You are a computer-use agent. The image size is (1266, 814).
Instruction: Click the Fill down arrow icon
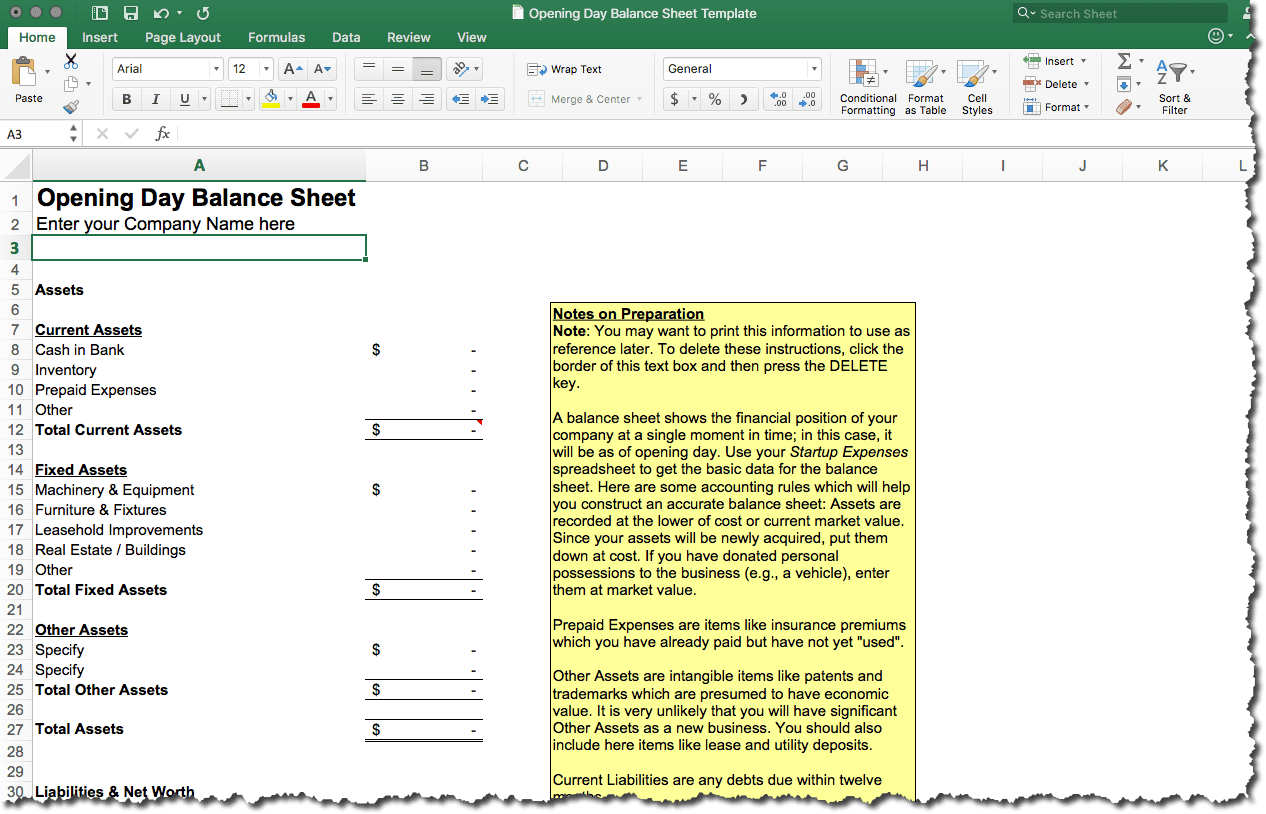click(1124, 84)
